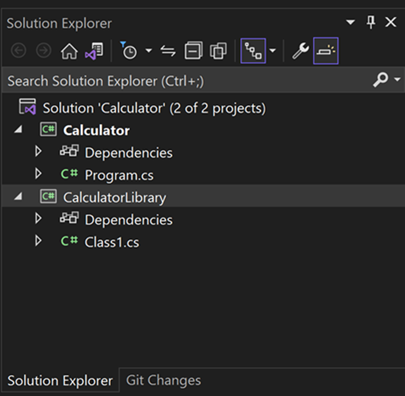Screen dimensions: 405x396
Task: Collapse All nodes using toolbar icon
Action: tap(193, 51)
